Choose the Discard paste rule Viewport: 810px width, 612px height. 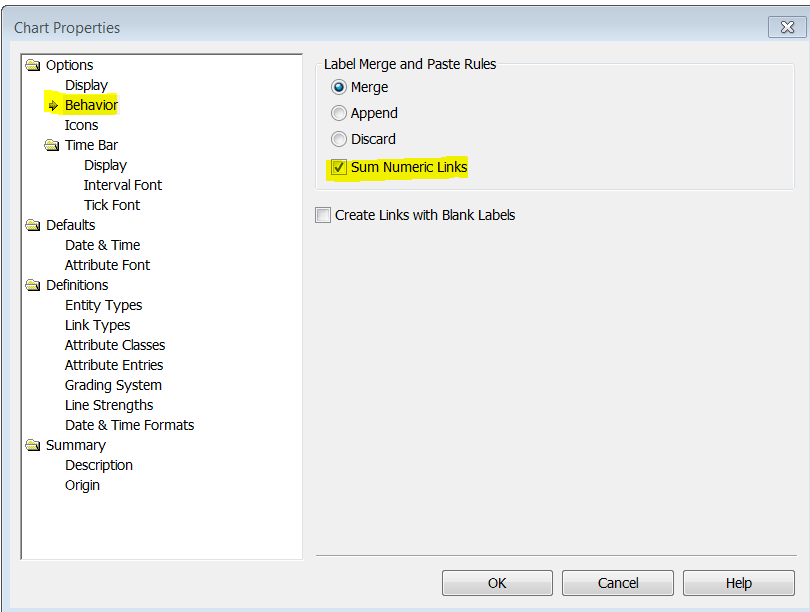339,139
